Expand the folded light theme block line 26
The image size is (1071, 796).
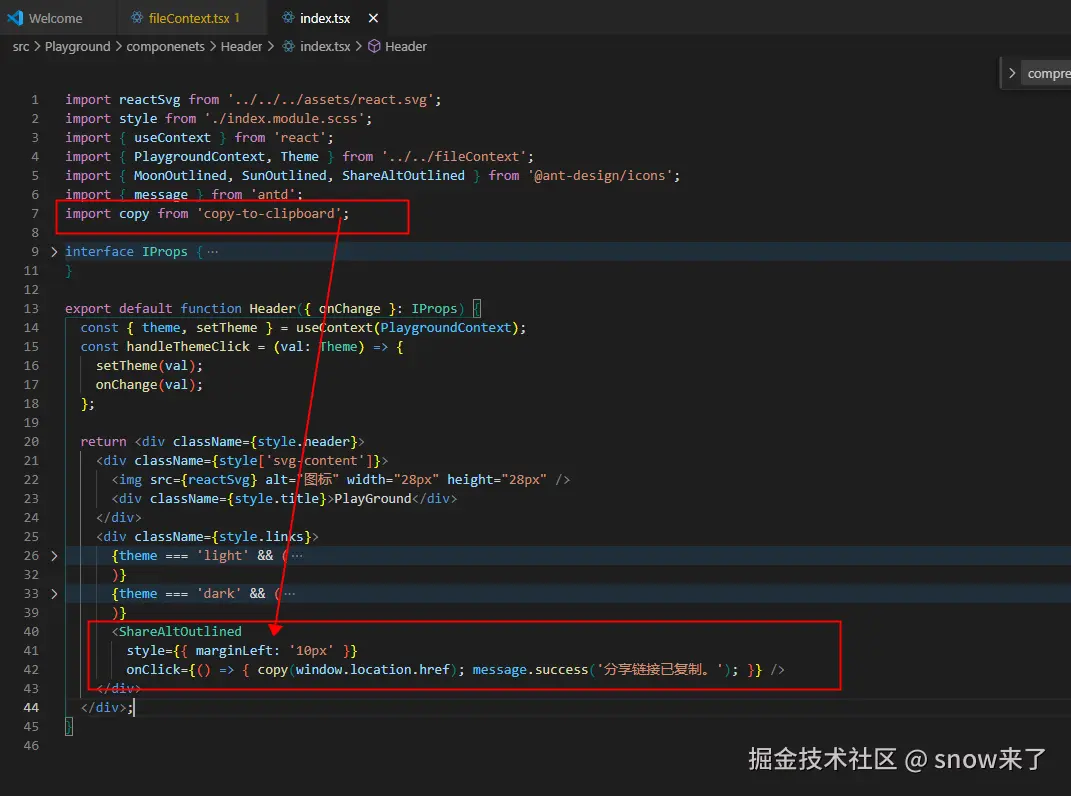(54, 555)
